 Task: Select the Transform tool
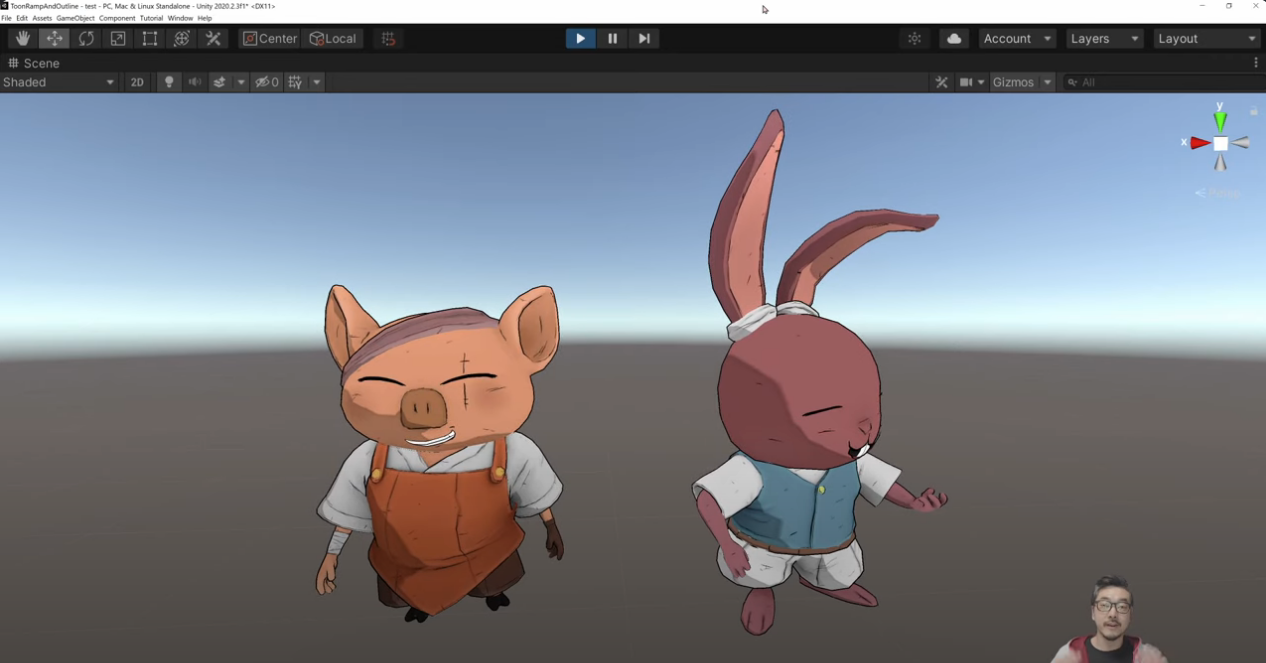(182, 38)
